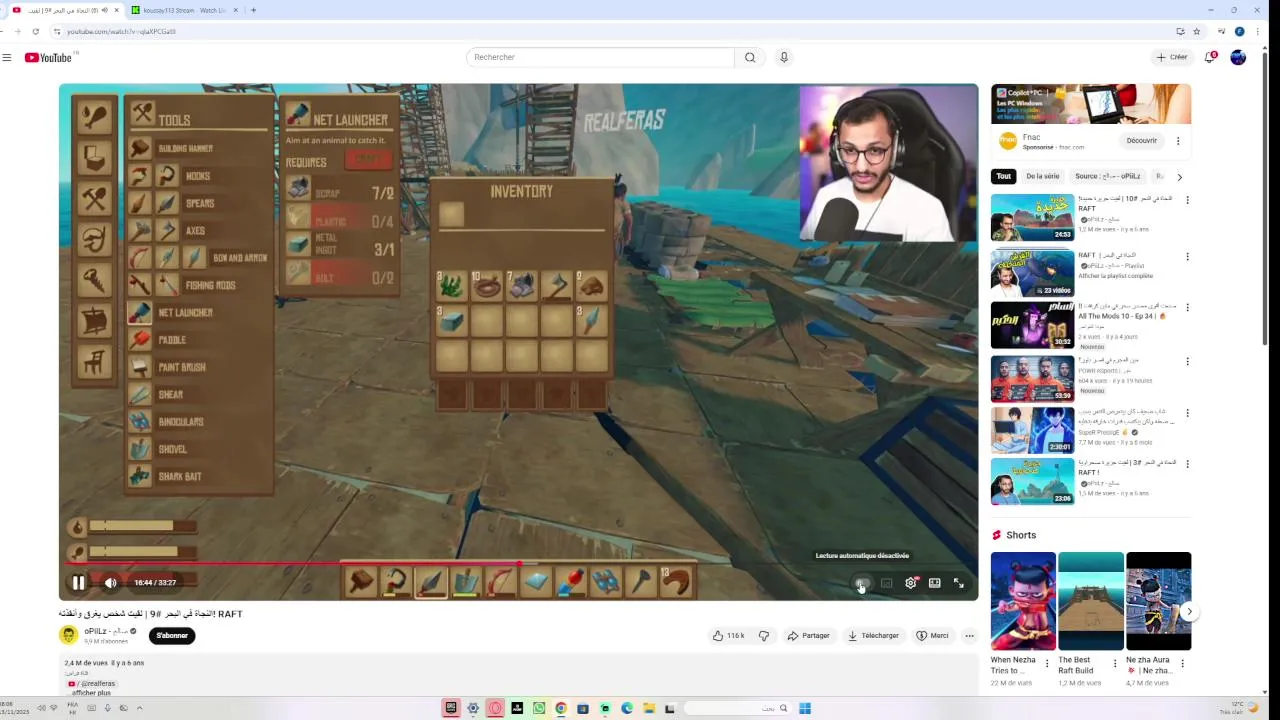Open the POWR esports suggested video

point(1032,377)
